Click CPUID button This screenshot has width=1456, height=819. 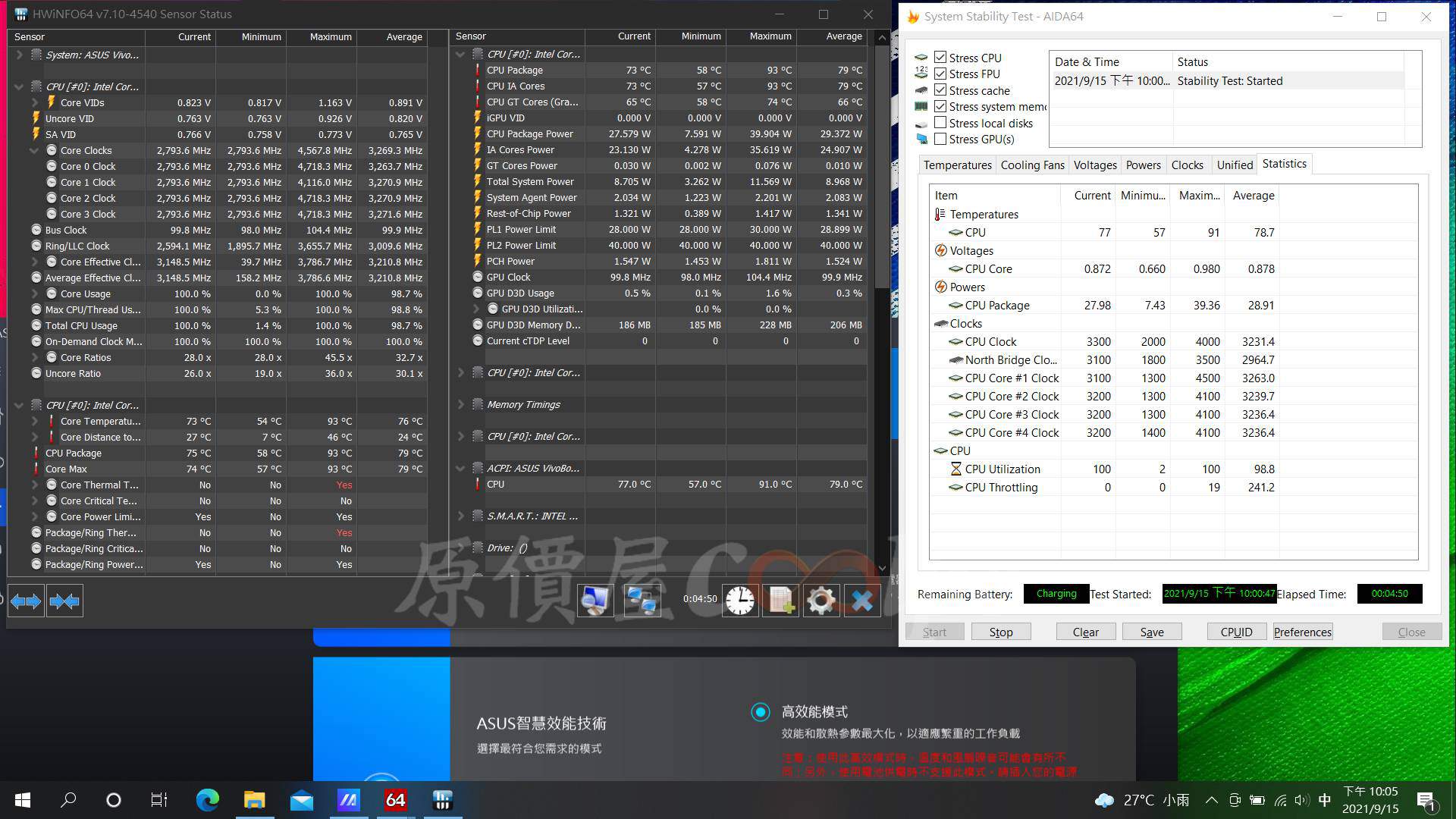(1236, 632)
